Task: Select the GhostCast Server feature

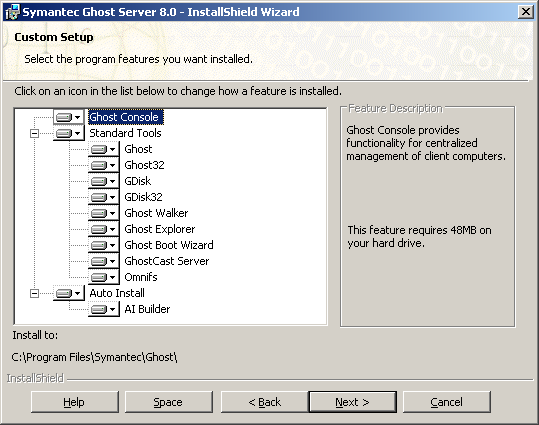Action: coord(167,261)
